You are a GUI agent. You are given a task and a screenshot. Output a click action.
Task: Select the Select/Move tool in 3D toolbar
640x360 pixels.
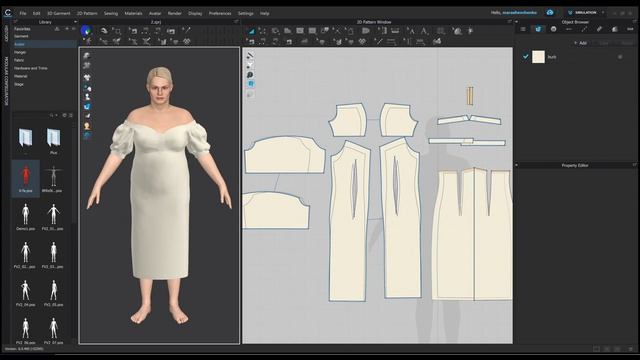pos(104,31)
